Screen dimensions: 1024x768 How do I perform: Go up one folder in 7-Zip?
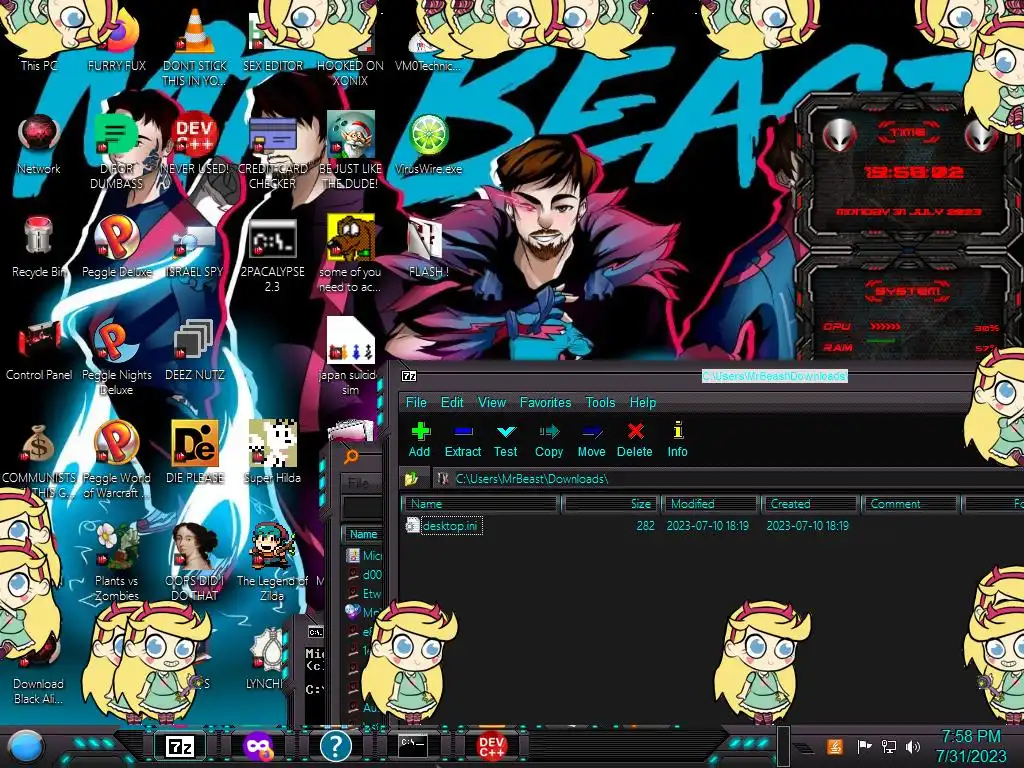click(411, 479)
